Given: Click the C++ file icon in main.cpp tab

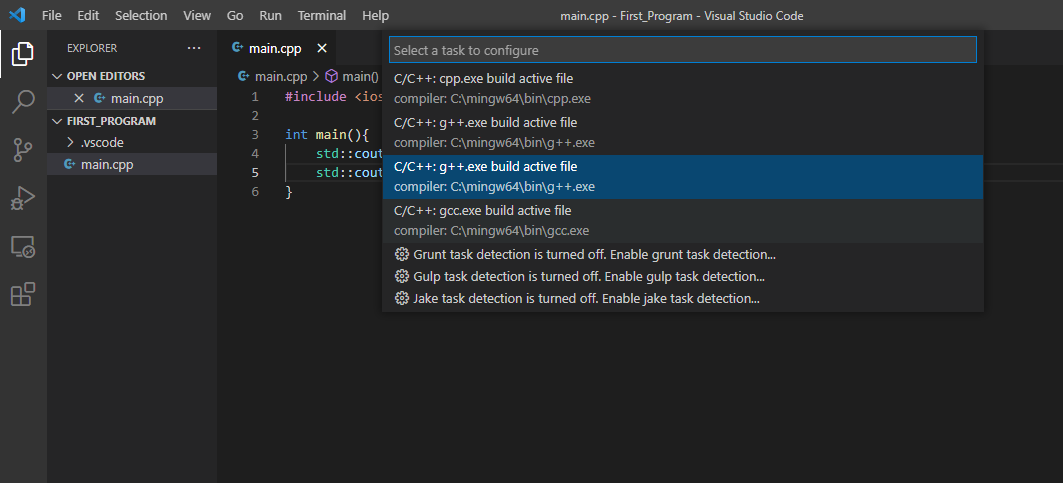Looking at the screenshot, I should coord(237,48).
